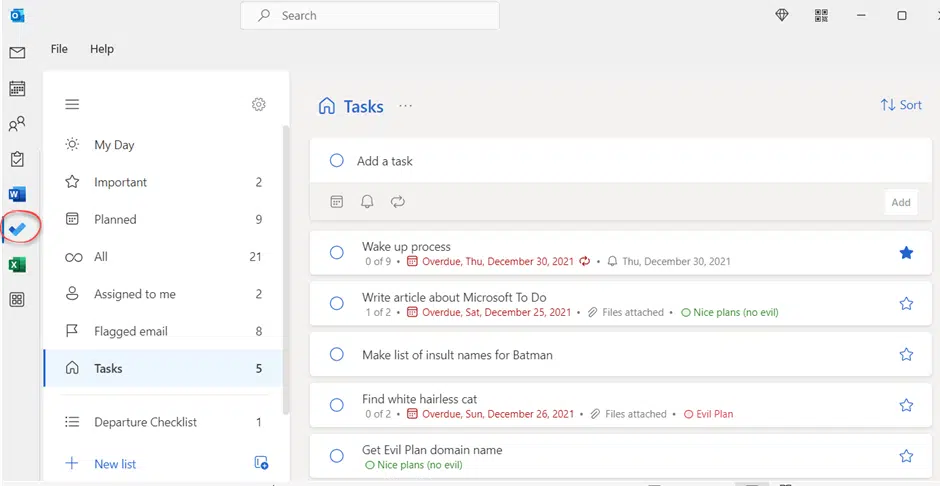Launch Excel from the app rail
The height and width of the screenshot is (486, 940).
17,264
